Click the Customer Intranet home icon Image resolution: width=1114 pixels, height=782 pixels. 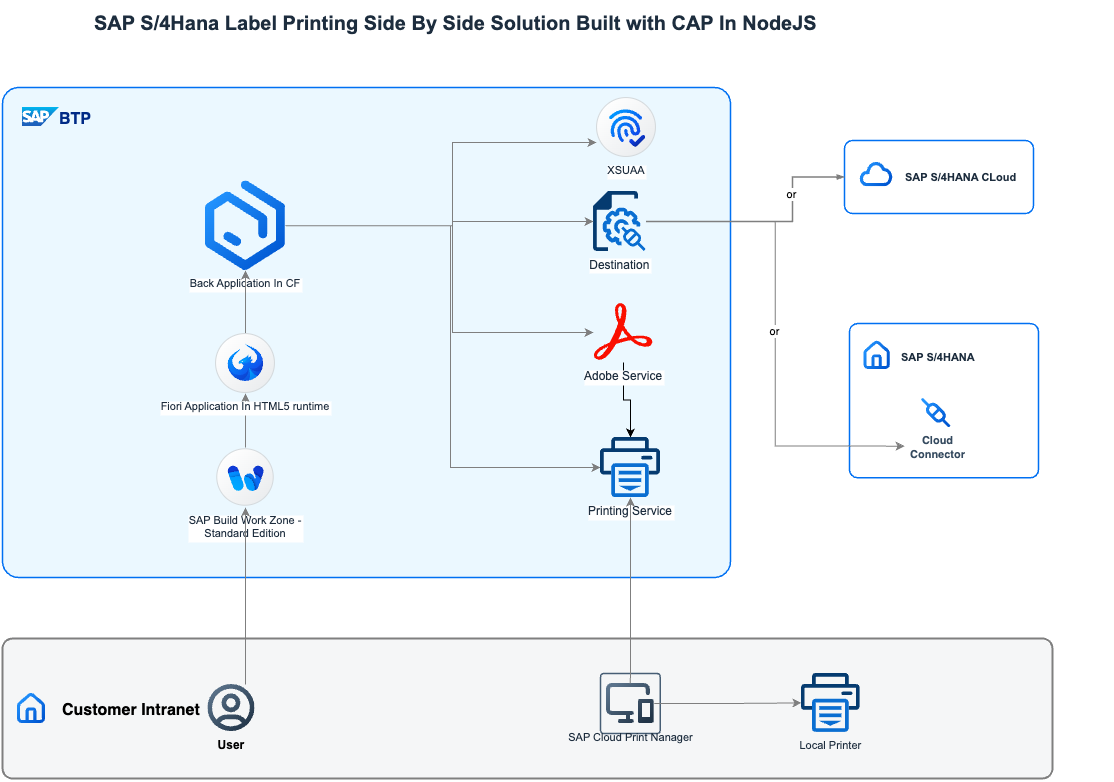pos(31,708)
